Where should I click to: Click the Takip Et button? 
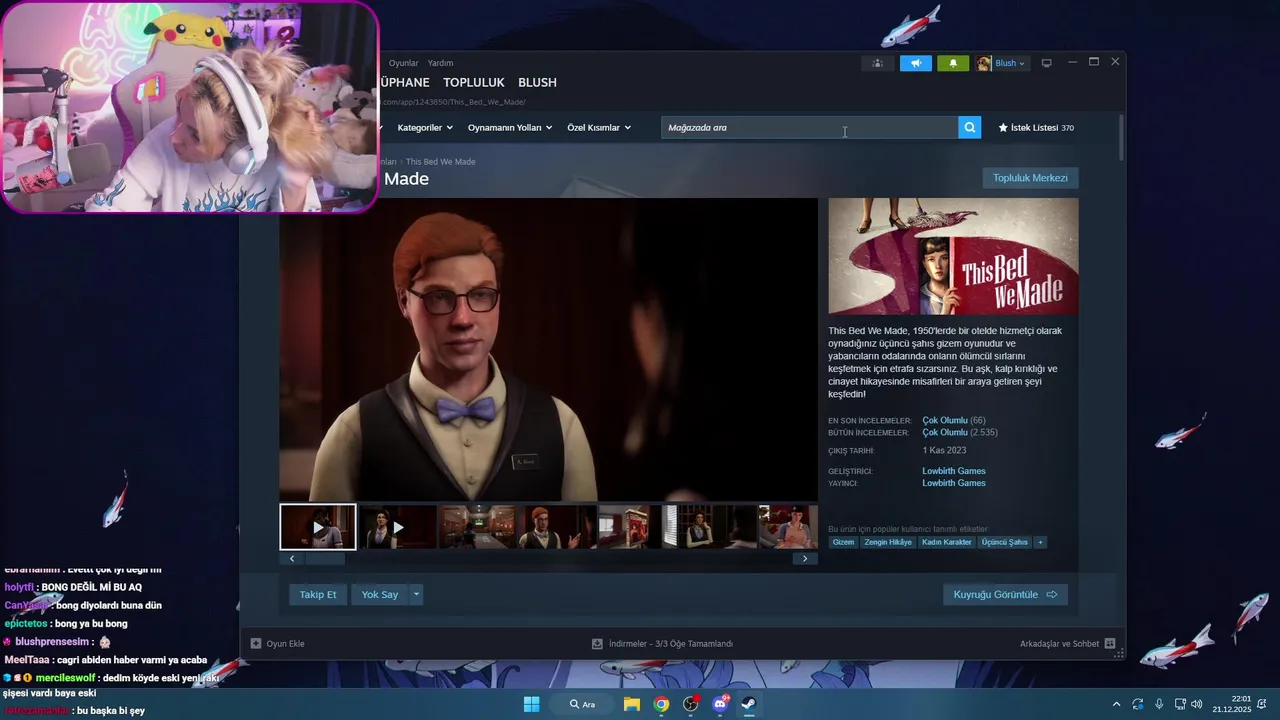[x=318, y=594]
